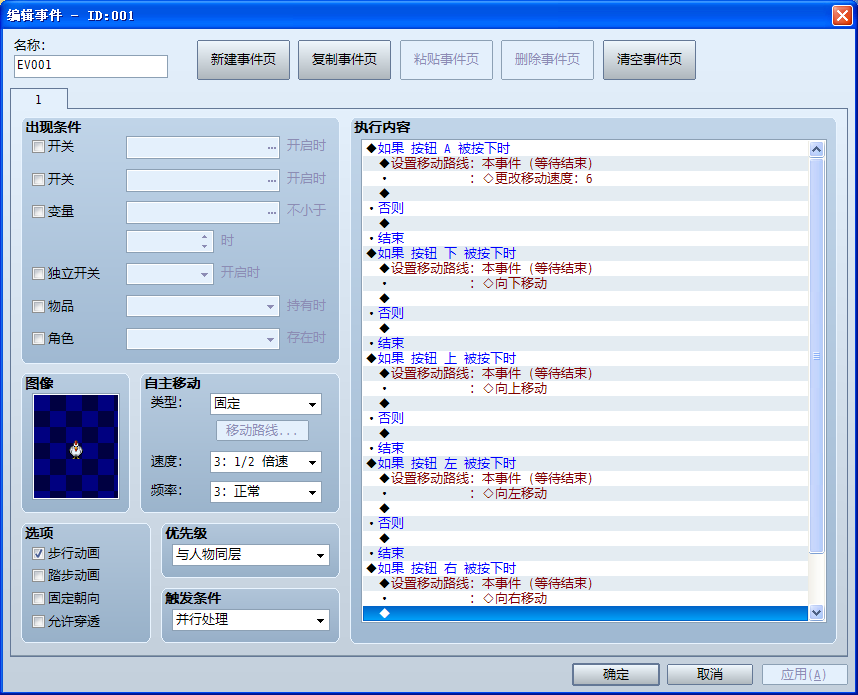This screenshot has width=858, height=695.
Task: Expand the 优先级 dropdown 与人物同层
Action: (x=251, y=555)
